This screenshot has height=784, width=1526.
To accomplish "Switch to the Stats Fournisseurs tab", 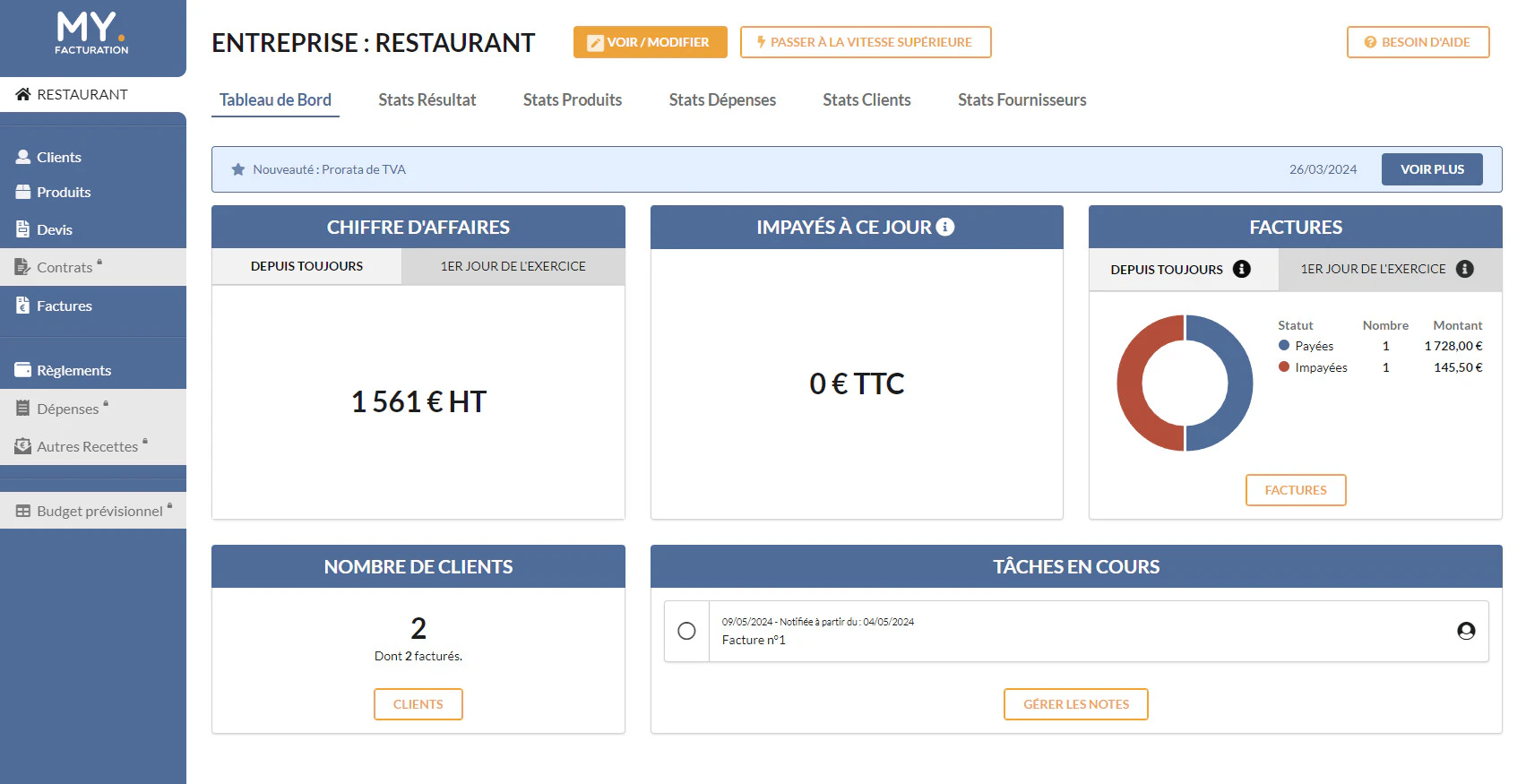I will [x=1022, y=99].
